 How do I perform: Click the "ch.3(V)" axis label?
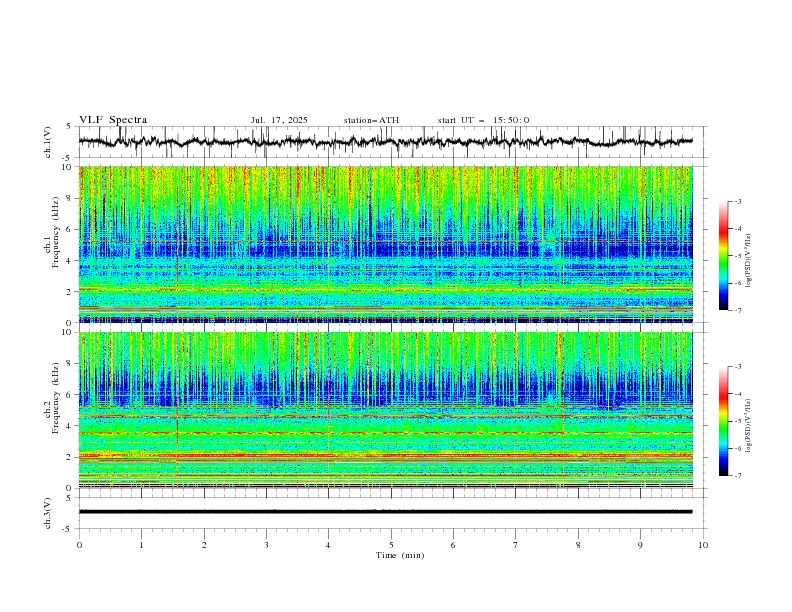tap(48, 513)
